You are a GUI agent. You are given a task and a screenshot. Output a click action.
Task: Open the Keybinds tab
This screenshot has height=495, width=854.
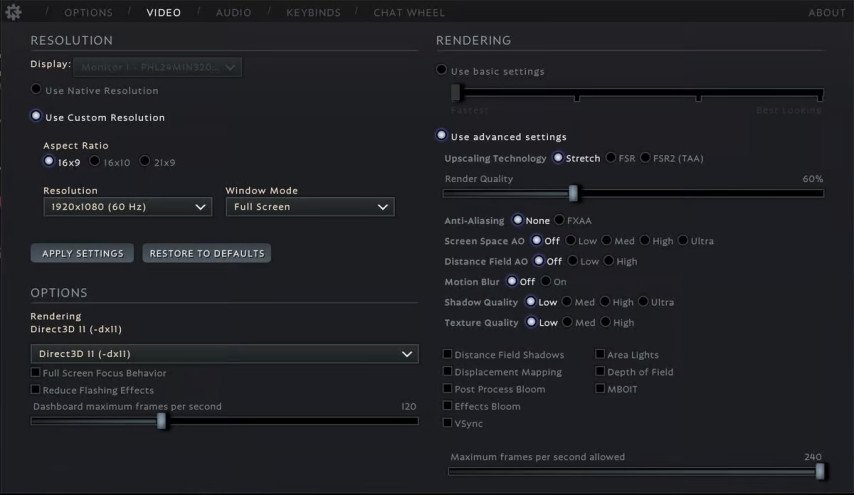[313, 13]
